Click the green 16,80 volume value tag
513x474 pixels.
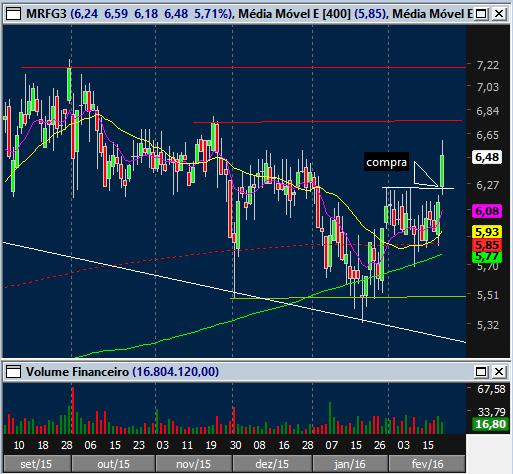pos(489,424)
